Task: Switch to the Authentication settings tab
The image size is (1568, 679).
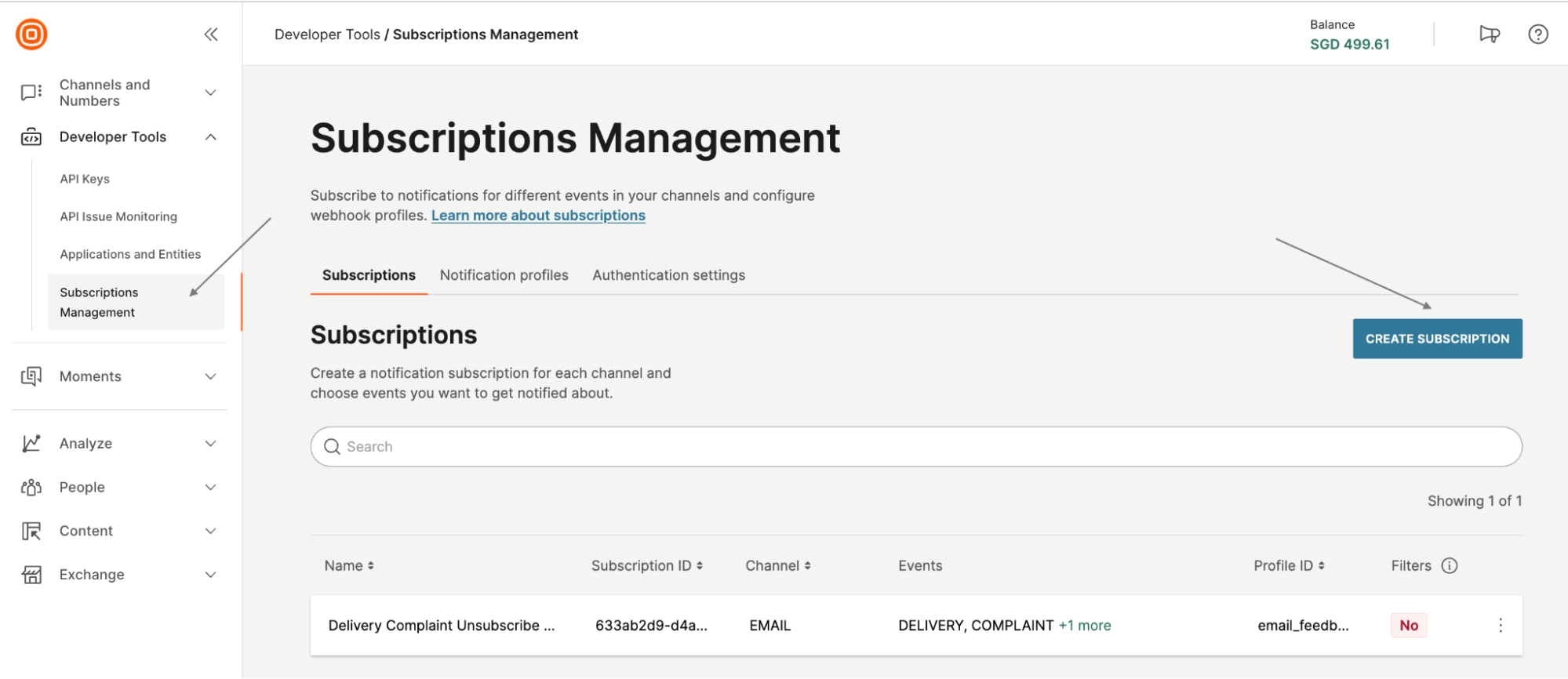Action: 668,275
